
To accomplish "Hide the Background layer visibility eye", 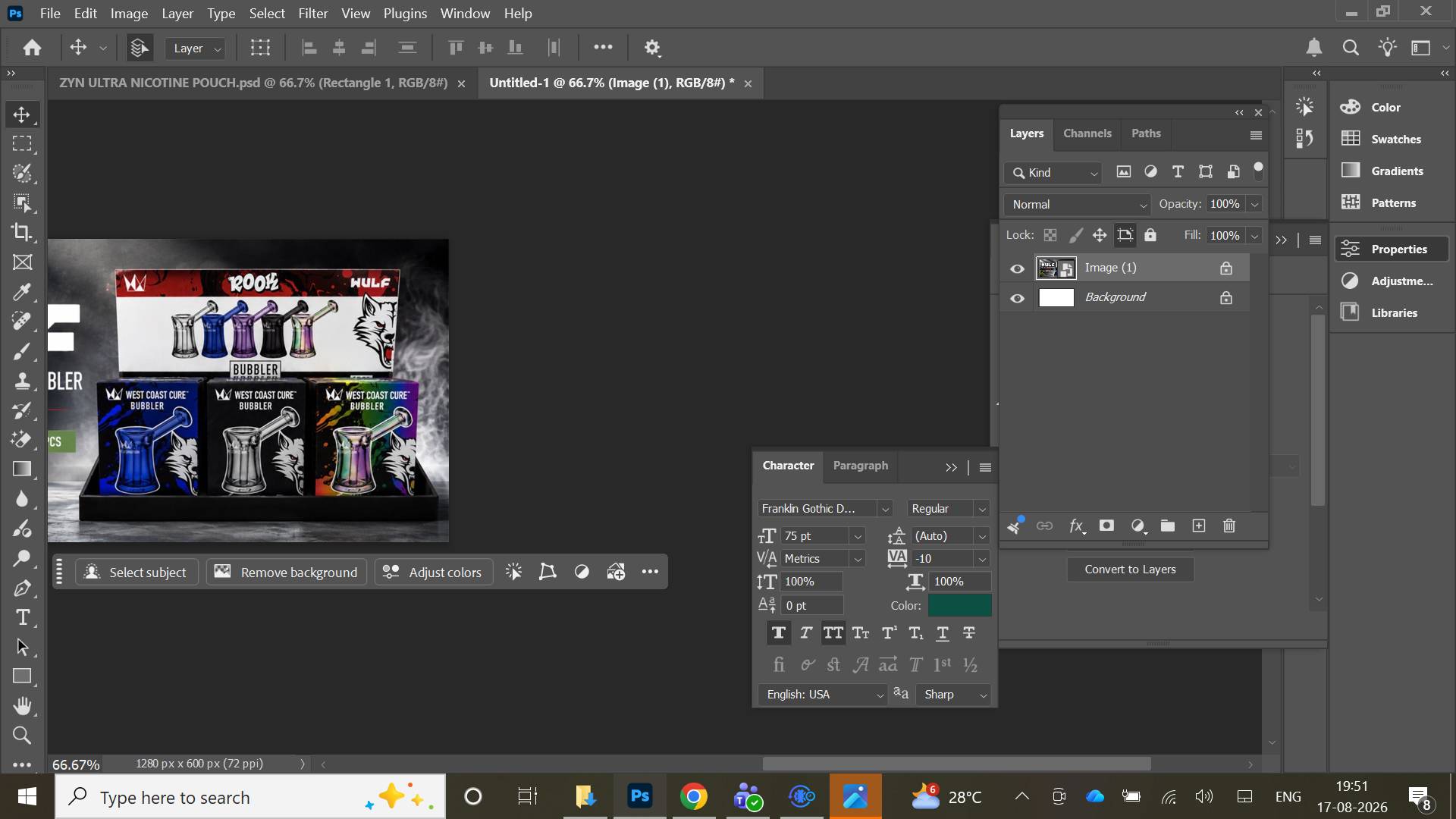I will [1017, 298].
